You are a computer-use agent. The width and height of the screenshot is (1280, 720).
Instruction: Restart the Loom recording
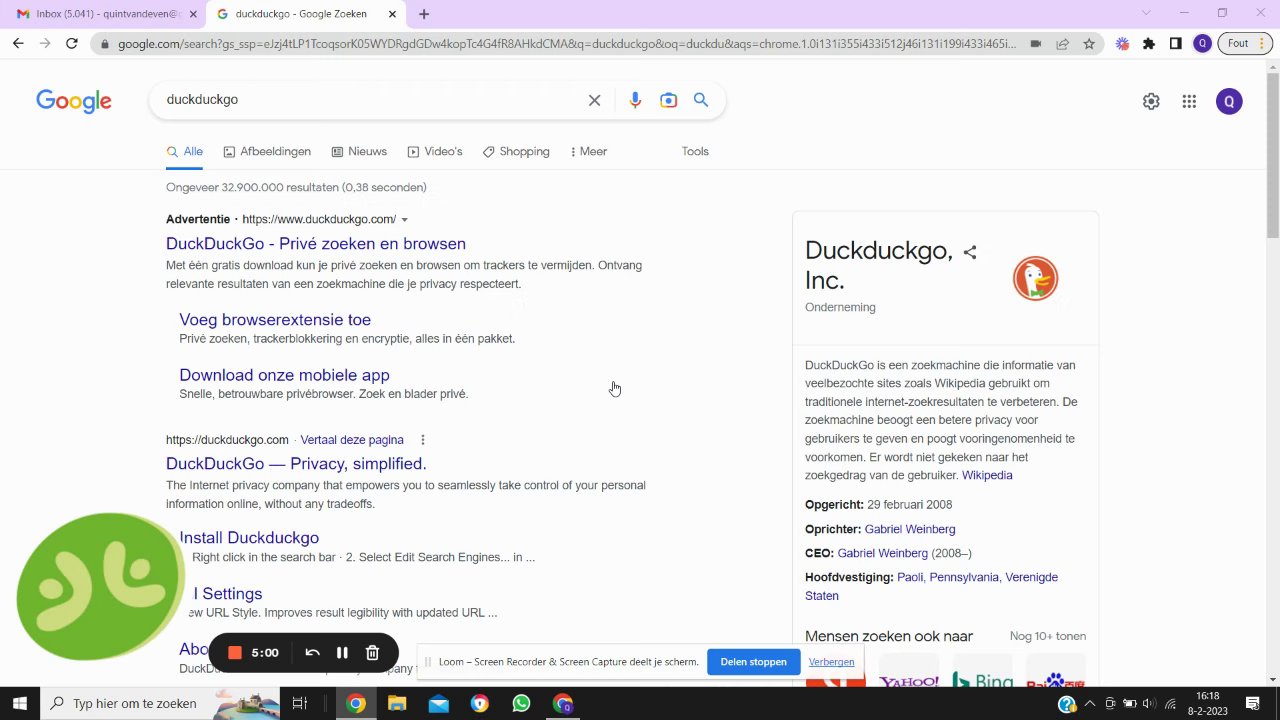point(312,653)
